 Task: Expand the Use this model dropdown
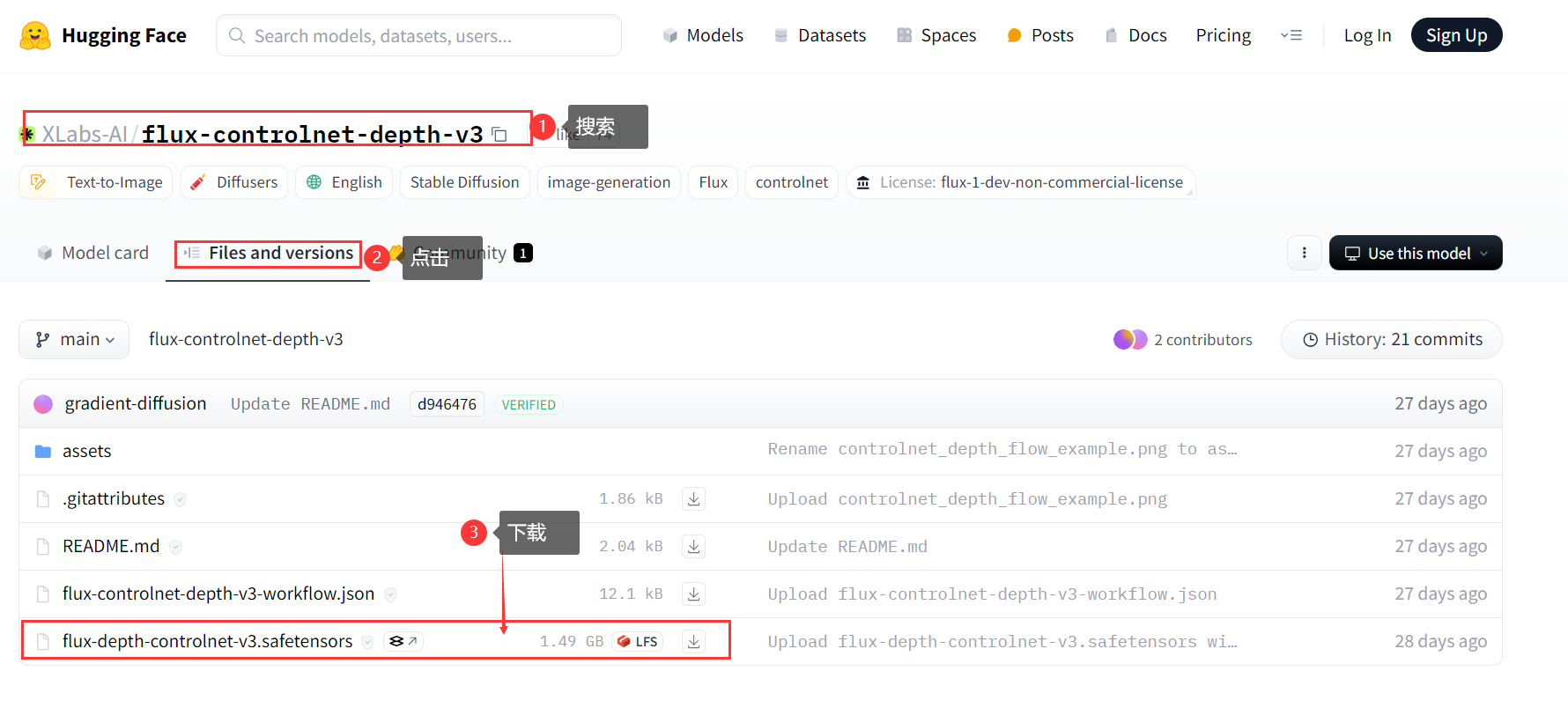click(1416, 253)
